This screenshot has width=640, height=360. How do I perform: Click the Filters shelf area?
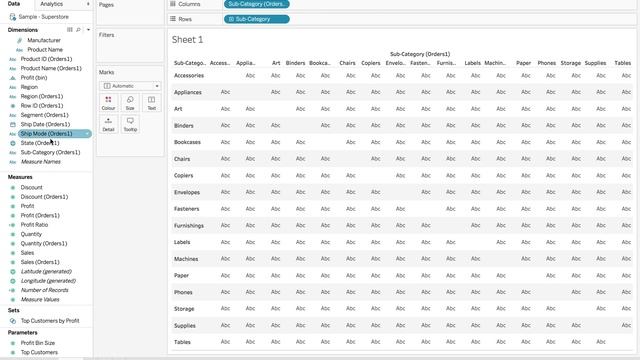point(130,45)
